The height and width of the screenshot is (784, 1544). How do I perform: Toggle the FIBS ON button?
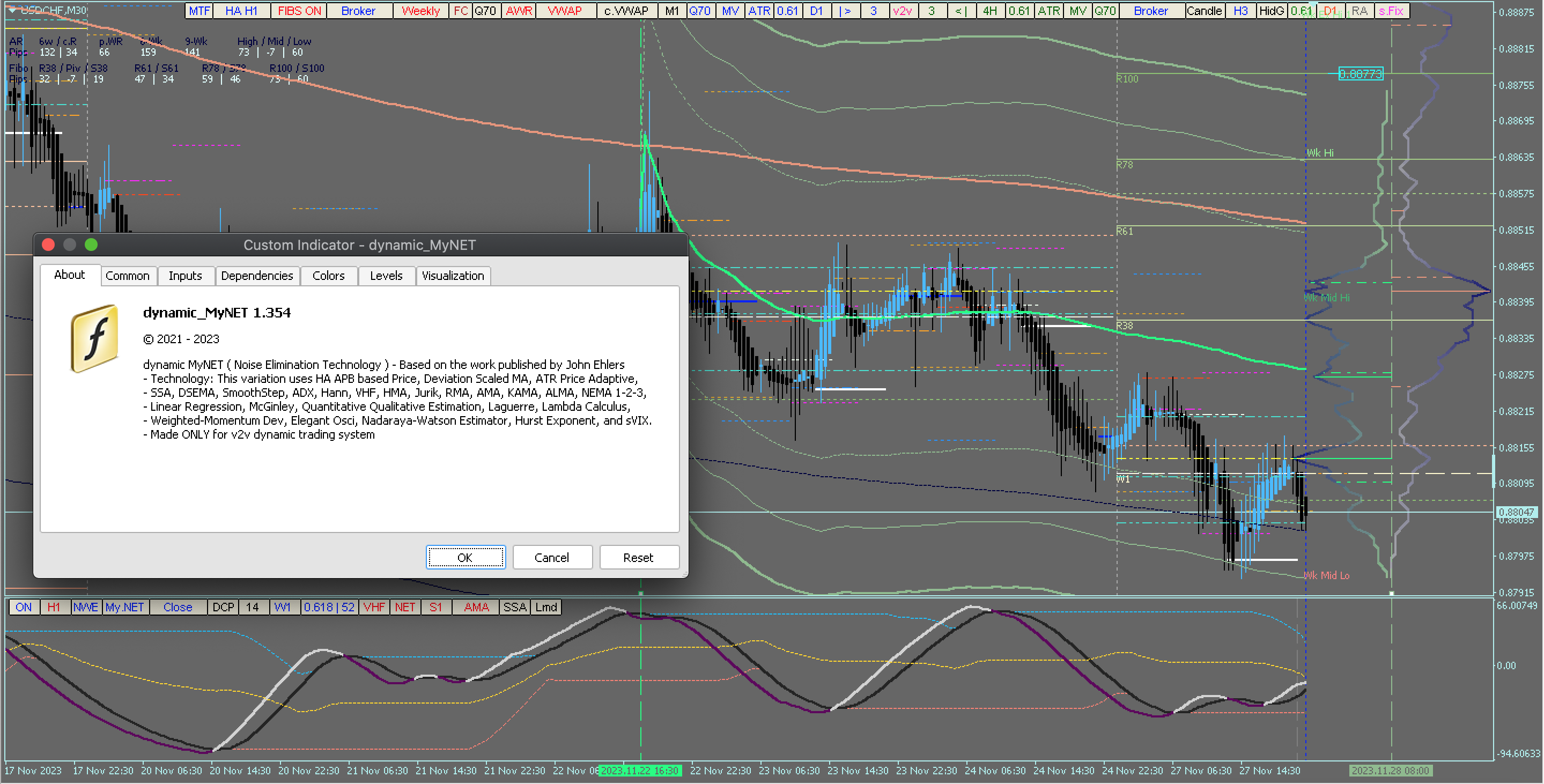(x=299, y=11)
